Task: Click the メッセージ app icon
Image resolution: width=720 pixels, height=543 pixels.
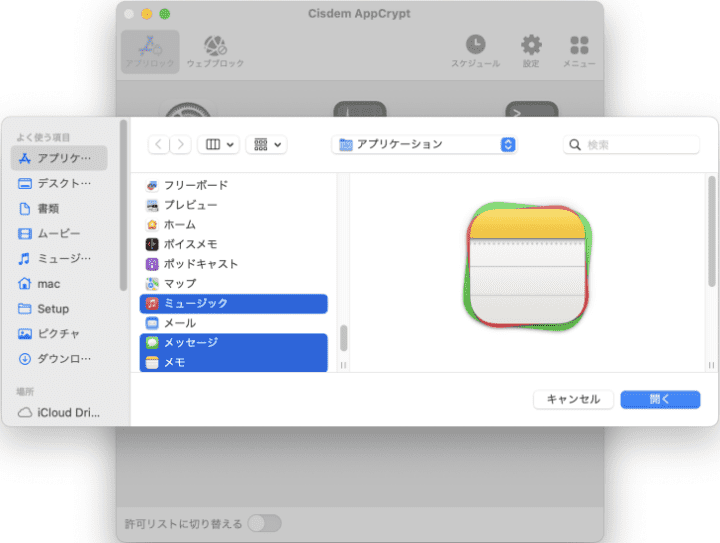Action: 152,342
